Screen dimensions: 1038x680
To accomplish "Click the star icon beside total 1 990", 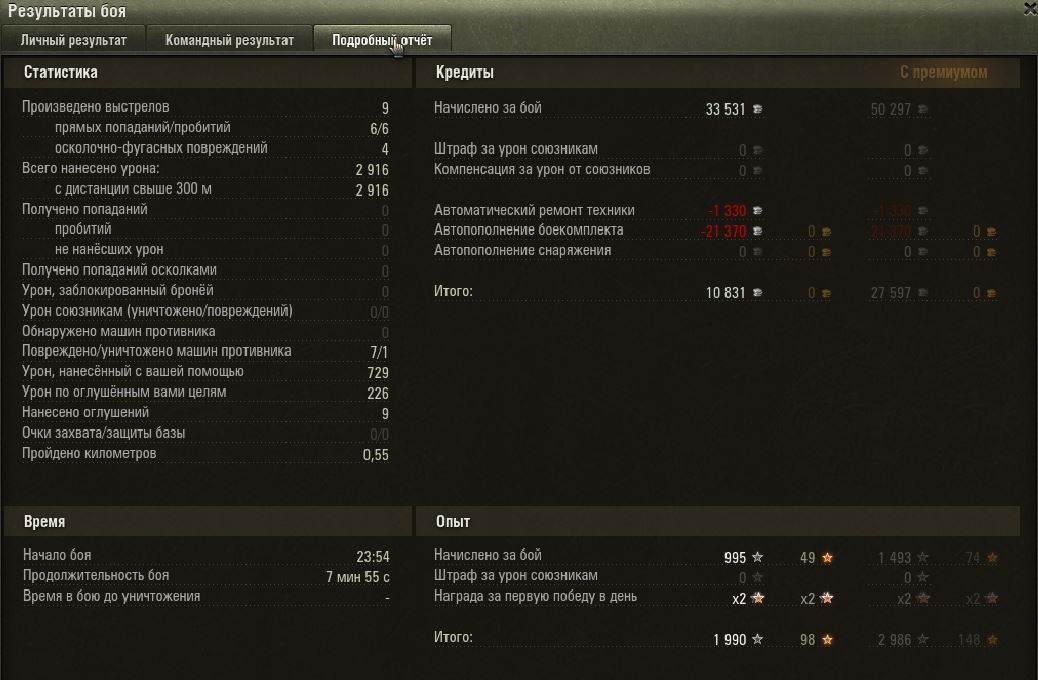I will (x=757, y=640).
